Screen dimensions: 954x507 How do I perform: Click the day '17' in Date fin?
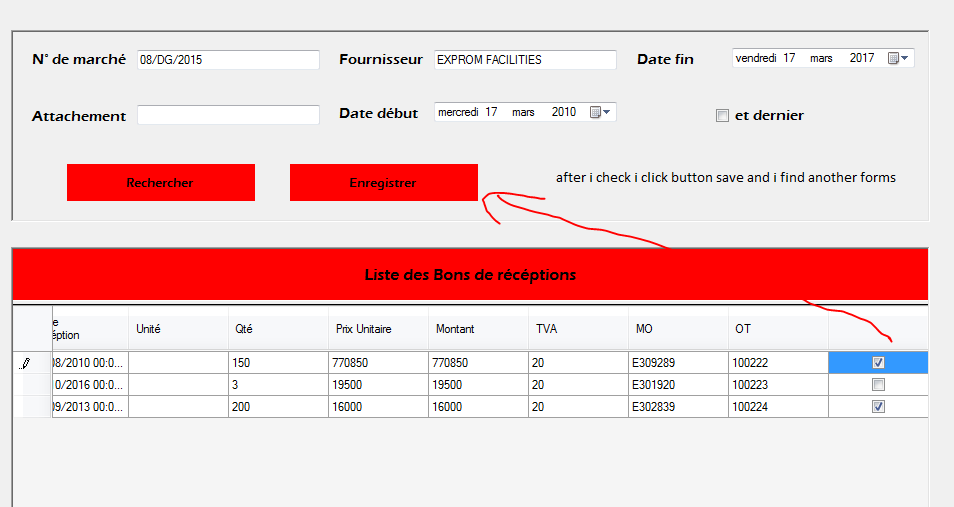point(789,58)
